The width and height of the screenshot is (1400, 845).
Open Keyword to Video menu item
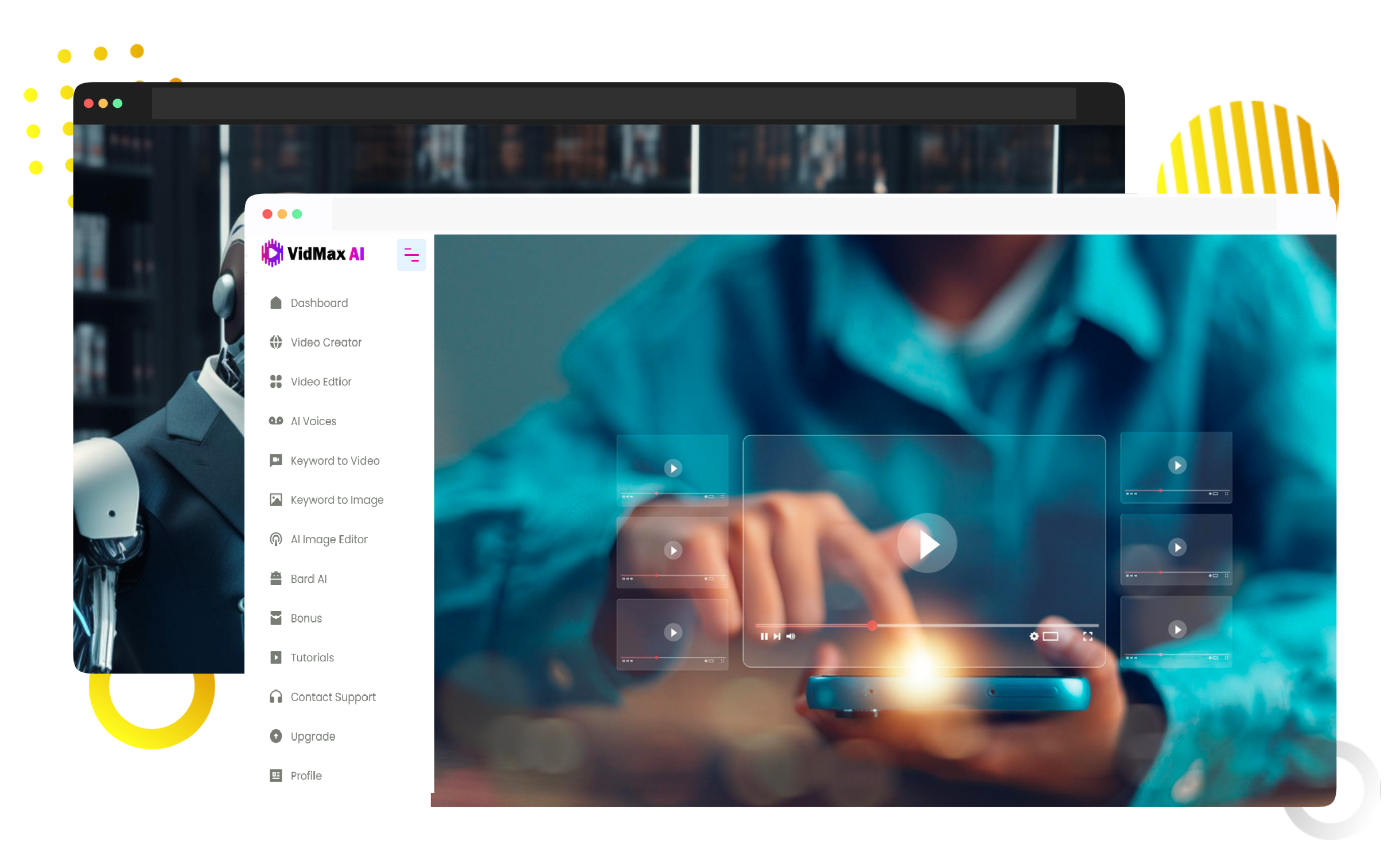pyautogui.click(x=335, y=461)
